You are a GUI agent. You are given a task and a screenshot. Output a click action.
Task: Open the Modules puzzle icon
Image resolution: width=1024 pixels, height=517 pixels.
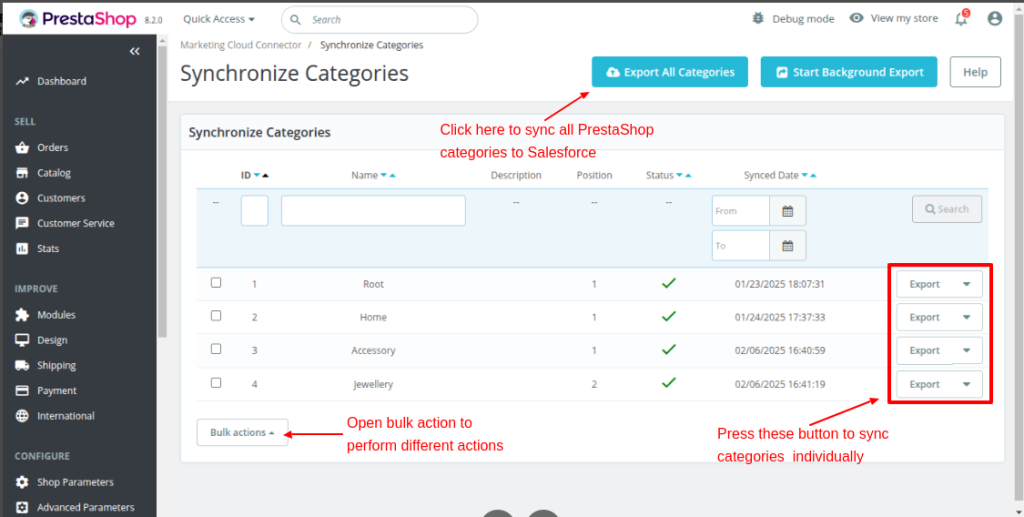(22, 315)
